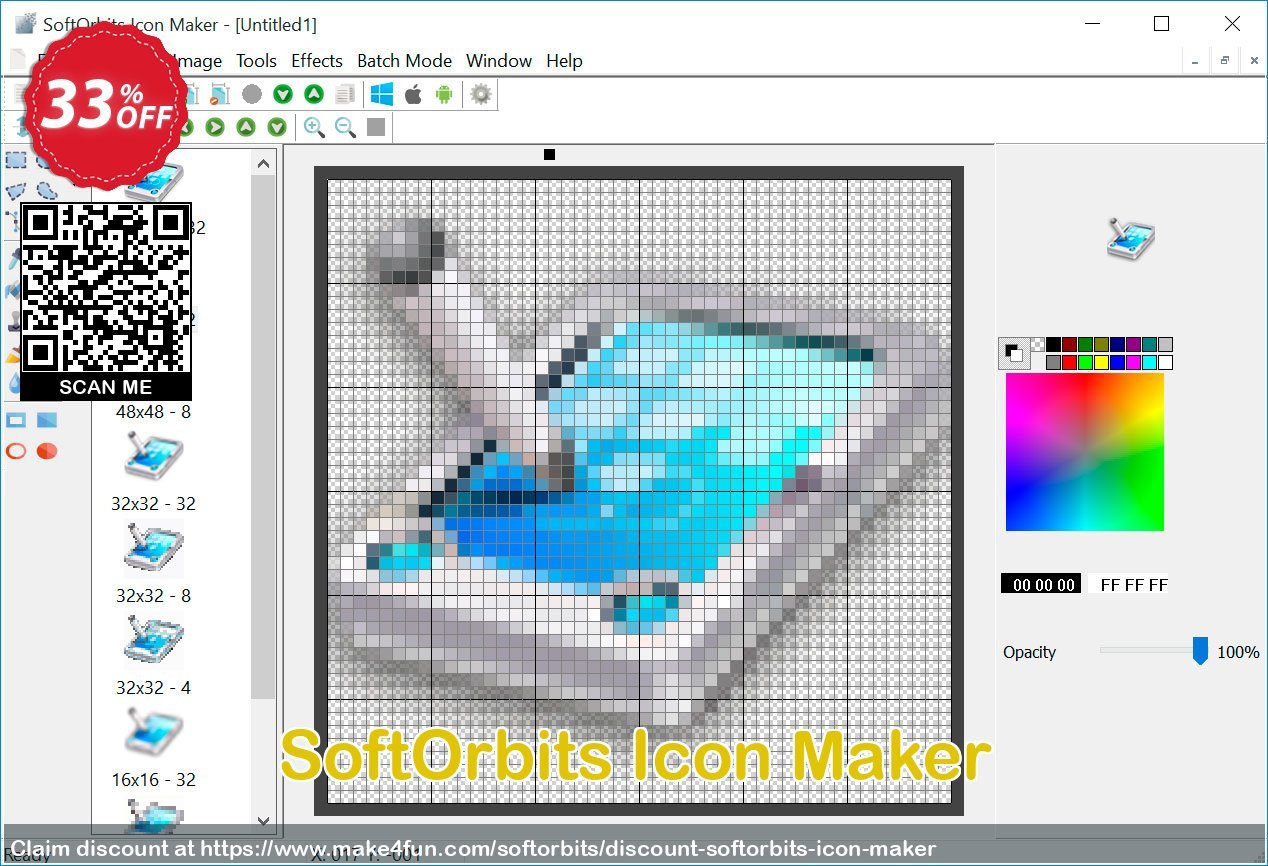Screen dimensions: 1268x866
Task: Zoom out with the minus magnifier
Action: (345, 127)
